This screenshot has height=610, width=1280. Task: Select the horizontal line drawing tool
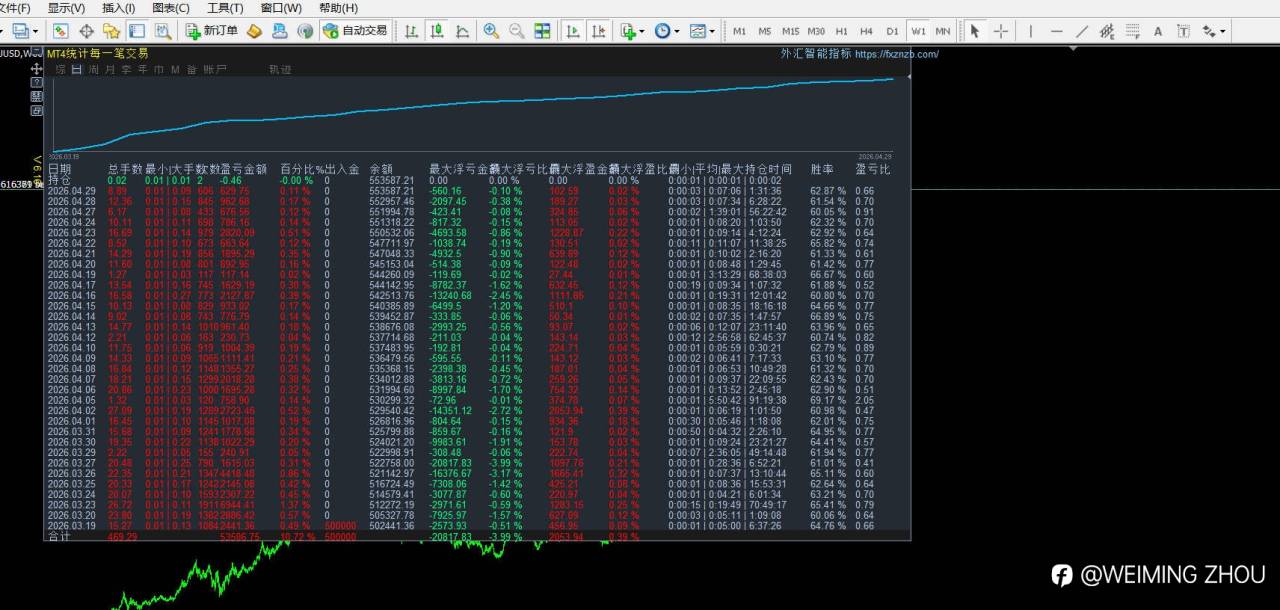click(1056, 31)
